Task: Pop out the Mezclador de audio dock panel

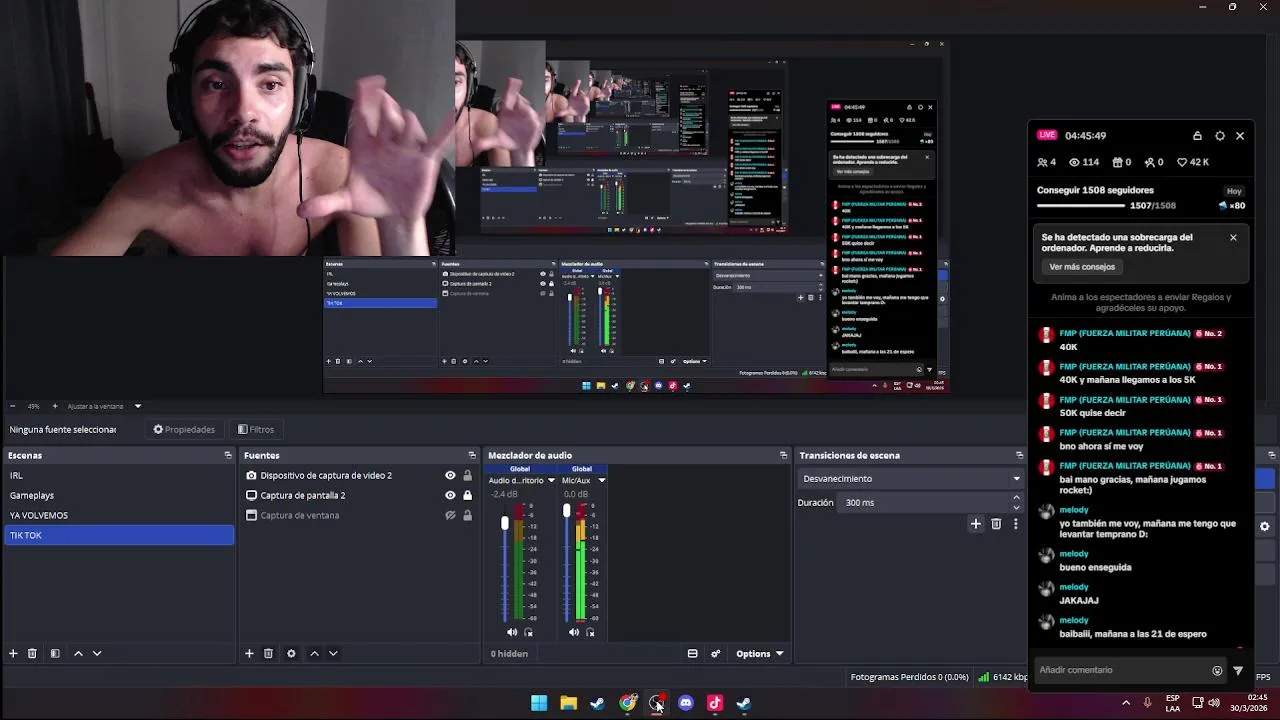Action: tap(783, 455)
